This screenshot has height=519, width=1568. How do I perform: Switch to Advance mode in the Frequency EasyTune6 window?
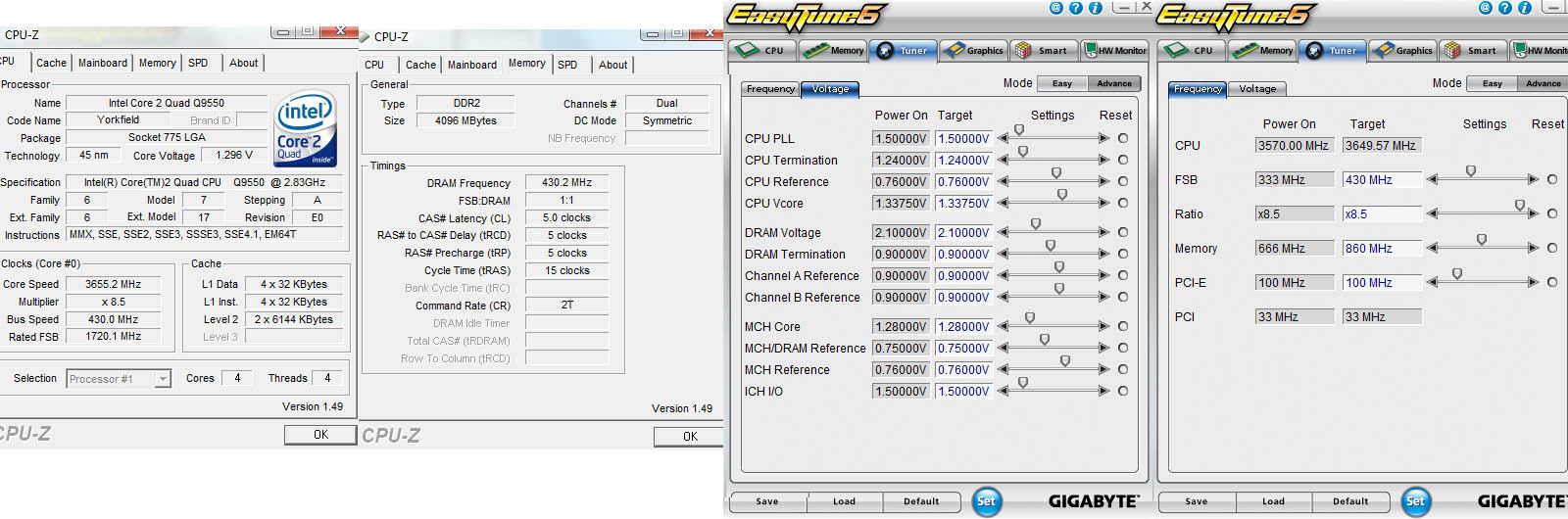point(1543,84)
